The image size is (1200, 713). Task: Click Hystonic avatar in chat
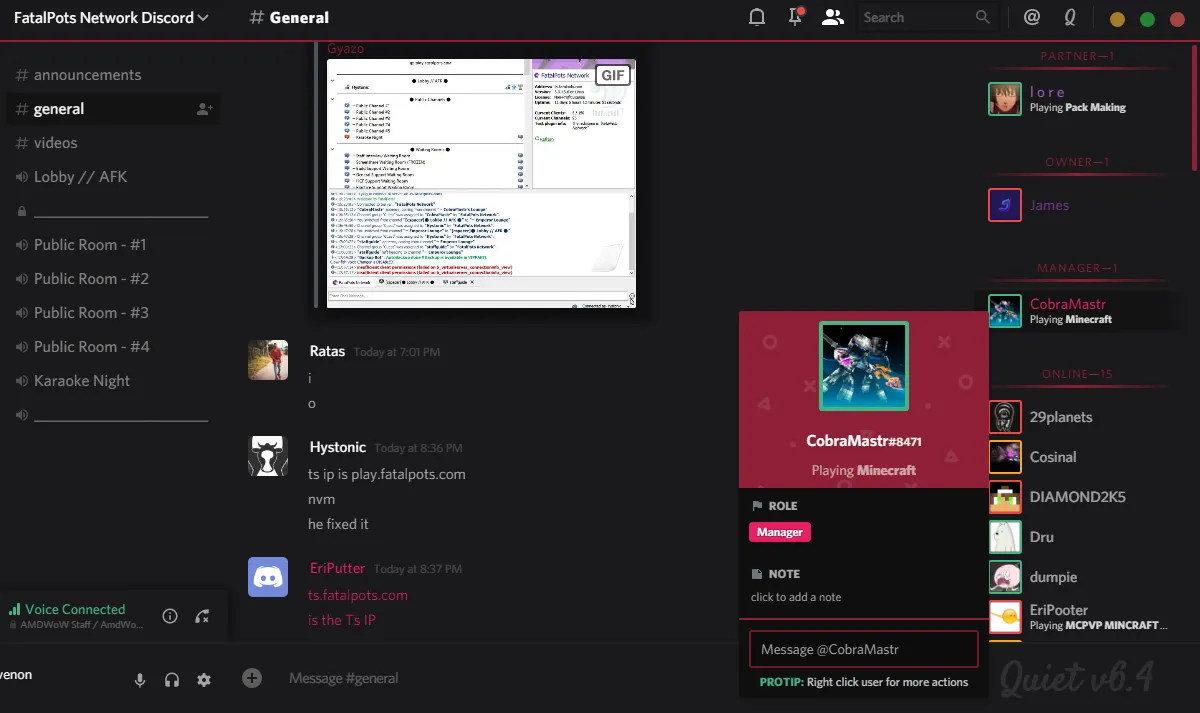(x=268, y=456)
